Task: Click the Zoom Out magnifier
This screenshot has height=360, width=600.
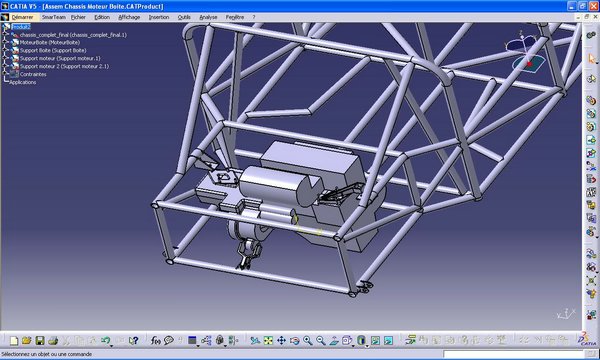Action: [x=321, y=340]
